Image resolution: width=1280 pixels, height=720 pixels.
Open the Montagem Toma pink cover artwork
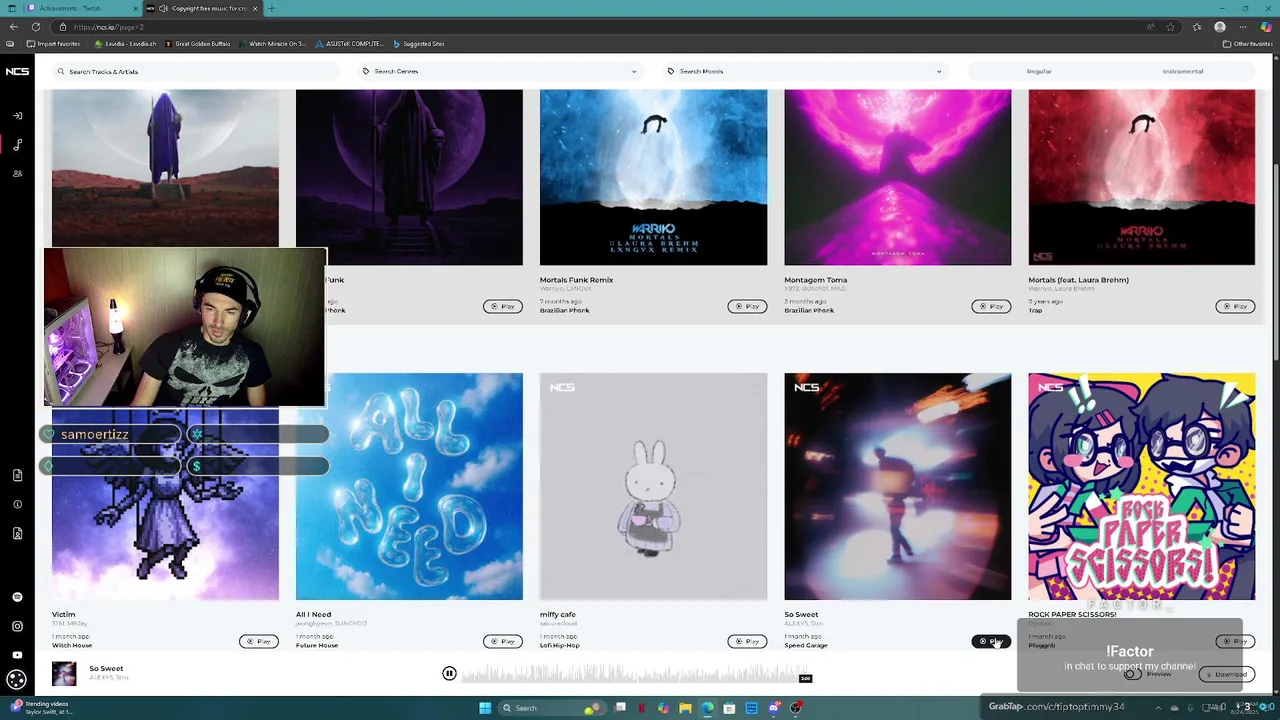897,177
